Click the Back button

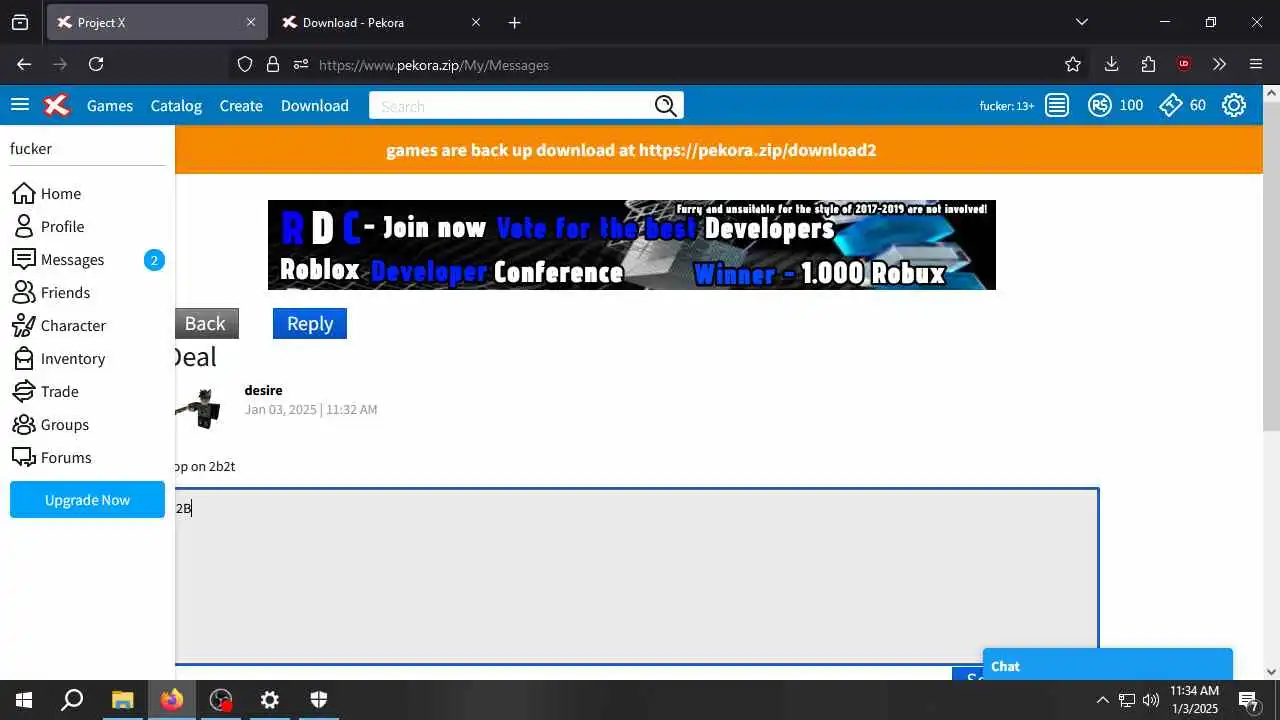click(207, 323)
